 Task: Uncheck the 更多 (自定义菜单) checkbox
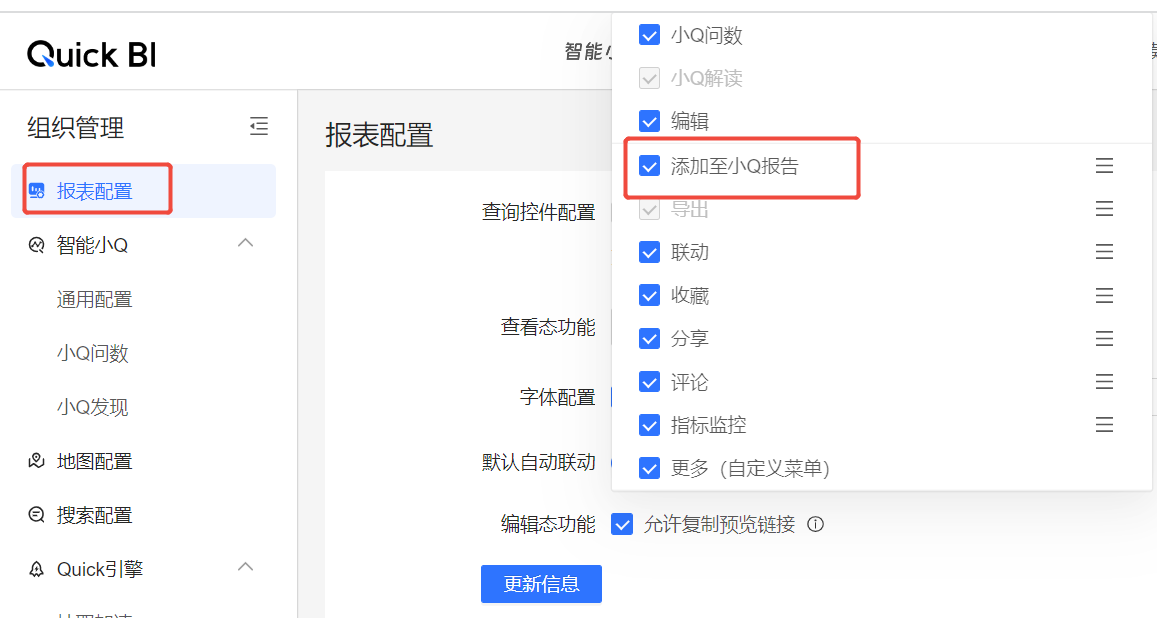pyautogui.click(x=649, y=468)
